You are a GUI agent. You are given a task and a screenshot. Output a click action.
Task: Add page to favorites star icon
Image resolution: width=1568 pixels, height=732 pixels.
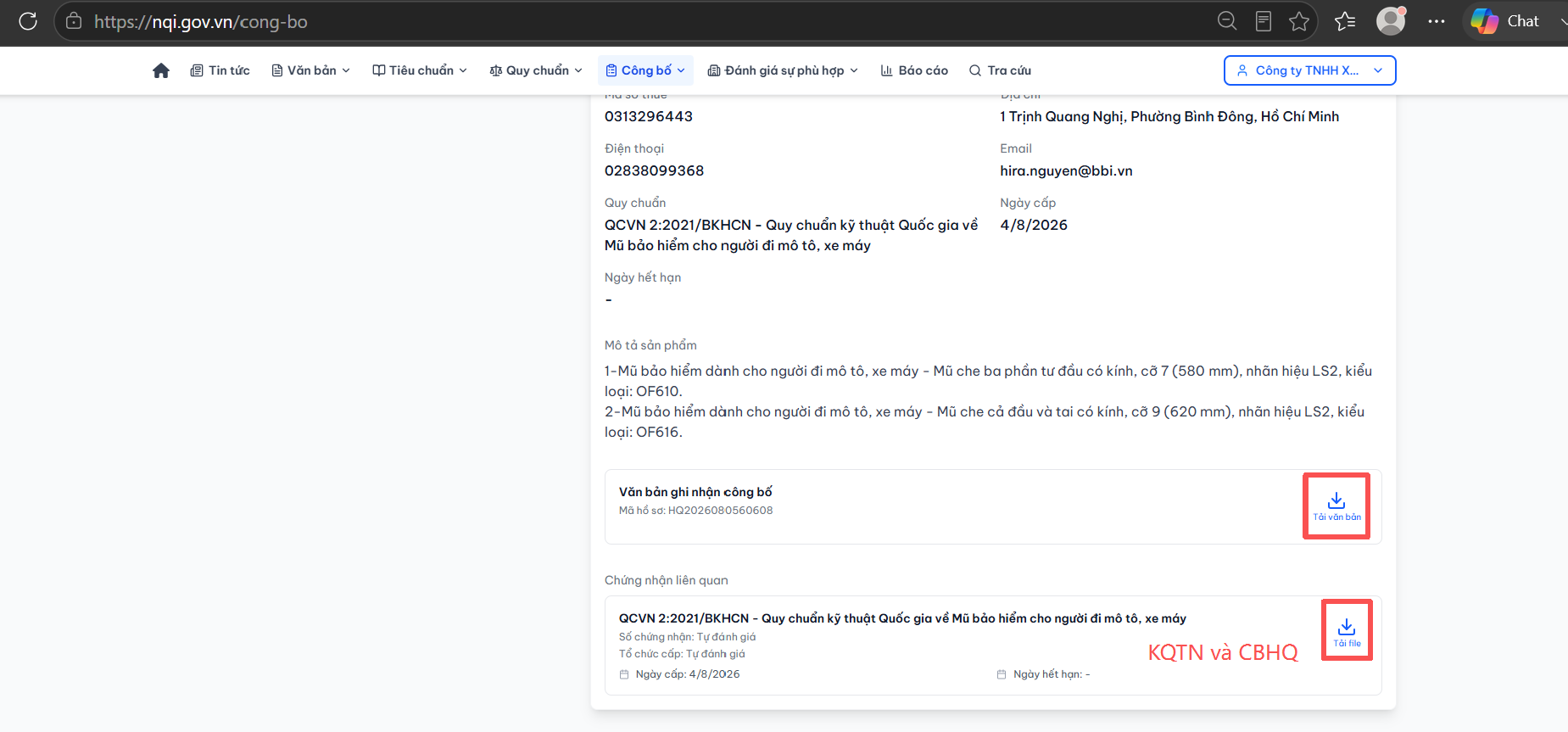1299,21
